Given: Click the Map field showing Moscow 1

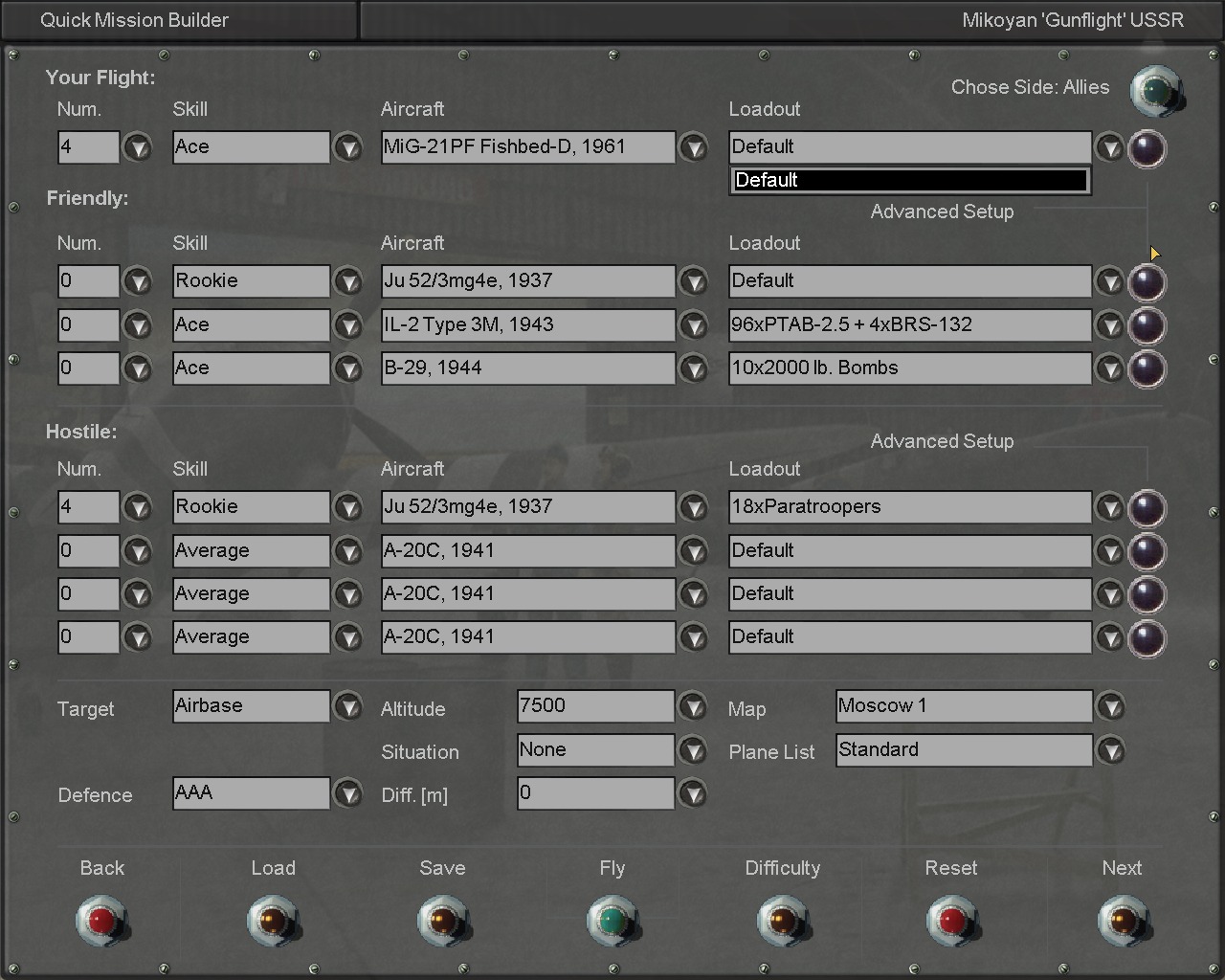Looking at the screenshot, I should (964, 706).
